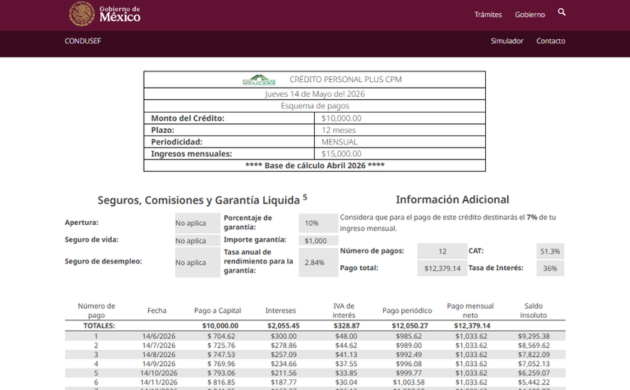Click the CAT field showing 51.3%
Image resolution: width=630 pixels, height=390 pixels.
[x=550, y=251]
